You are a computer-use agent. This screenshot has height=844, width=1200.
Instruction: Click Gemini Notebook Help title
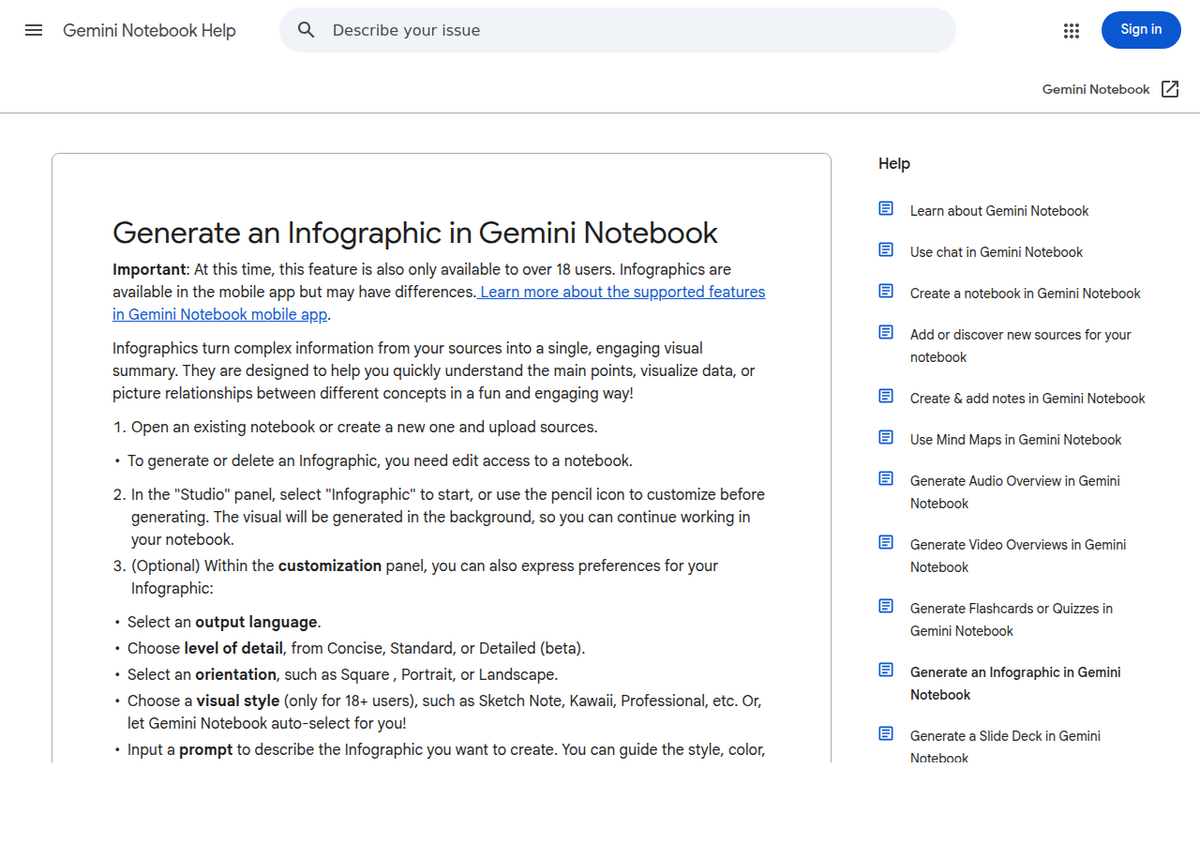[149, 30]
